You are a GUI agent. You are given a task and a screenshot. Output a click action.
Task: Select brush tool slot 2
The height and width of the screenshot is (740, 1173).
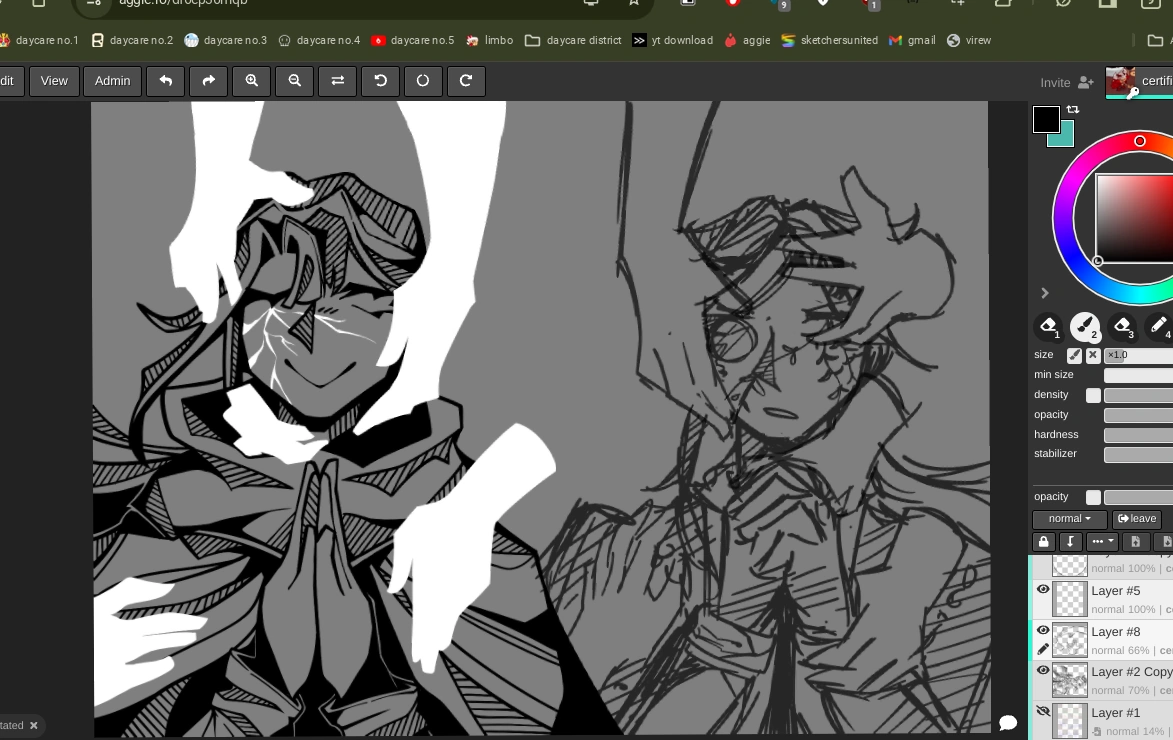click(1086, 327)
